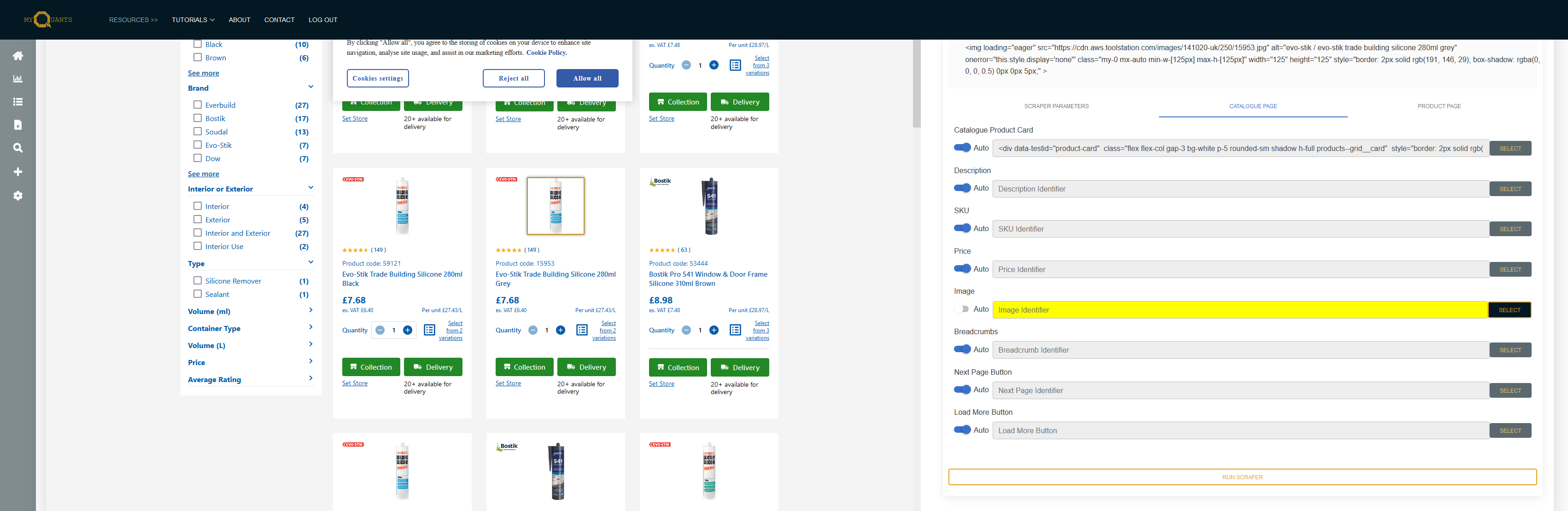This screenshot has height=511, width=1568.
Task: Open the document icon in left sidebar
Action: point(18,125)
